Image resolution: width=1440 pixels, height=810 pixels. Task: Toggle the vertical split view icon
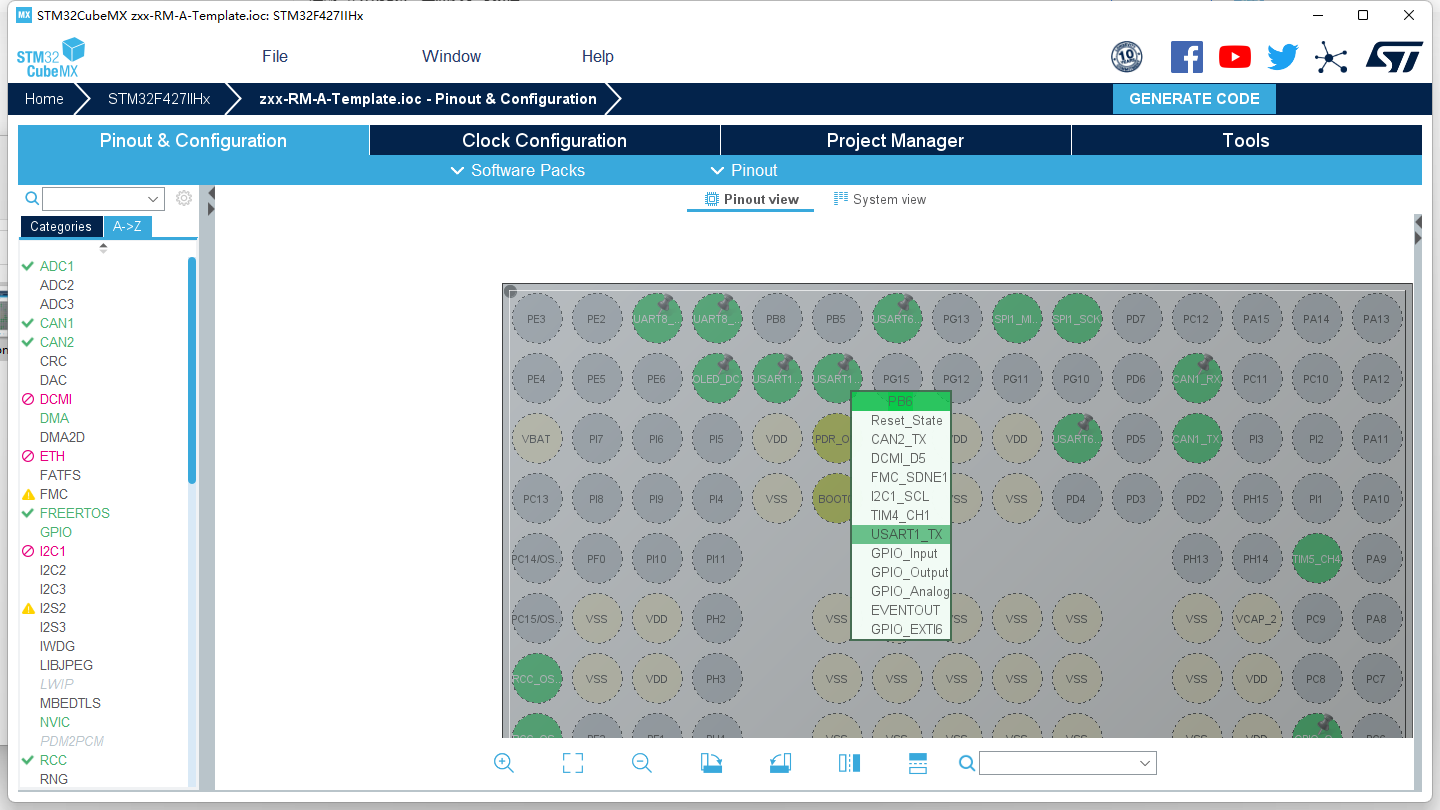(x=849, y=763)
